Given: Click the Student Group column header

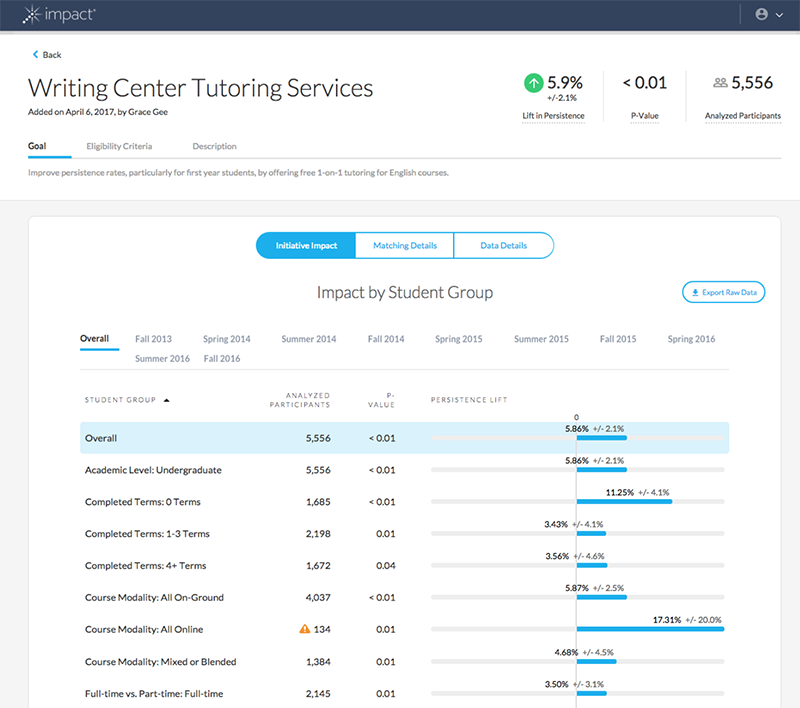Looking at the screenshot, I should [x=120, y=400].
